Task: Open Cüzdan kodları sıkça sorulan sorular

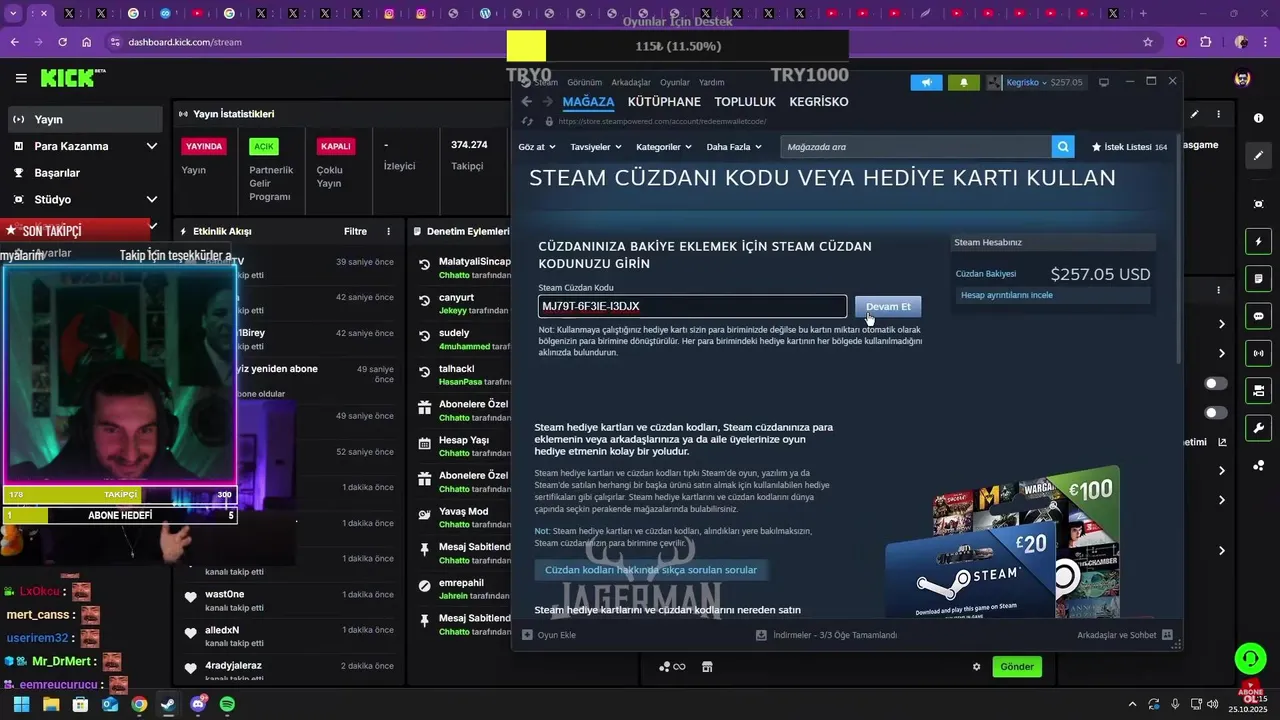Action: pos(651,570)
